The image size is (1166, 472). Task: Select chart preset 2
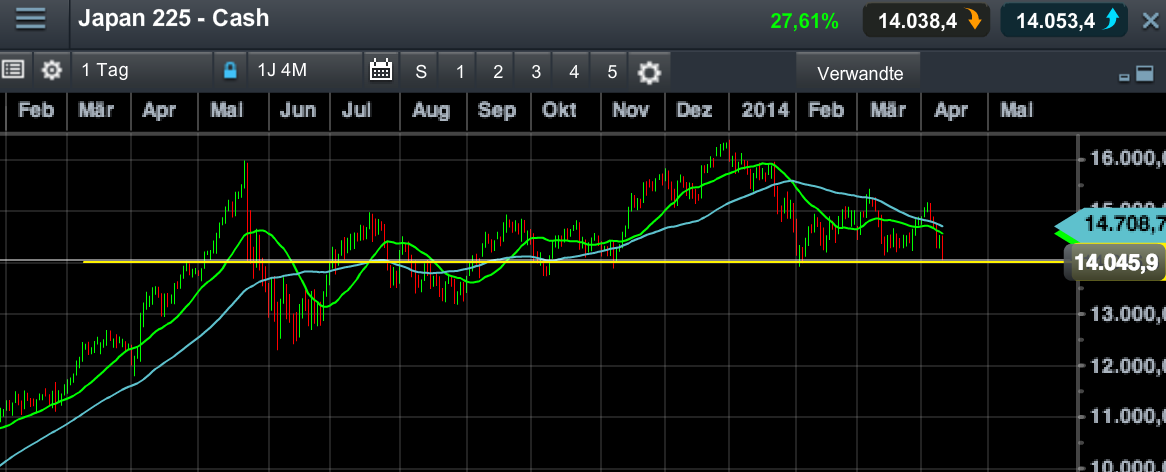[497, 72]
